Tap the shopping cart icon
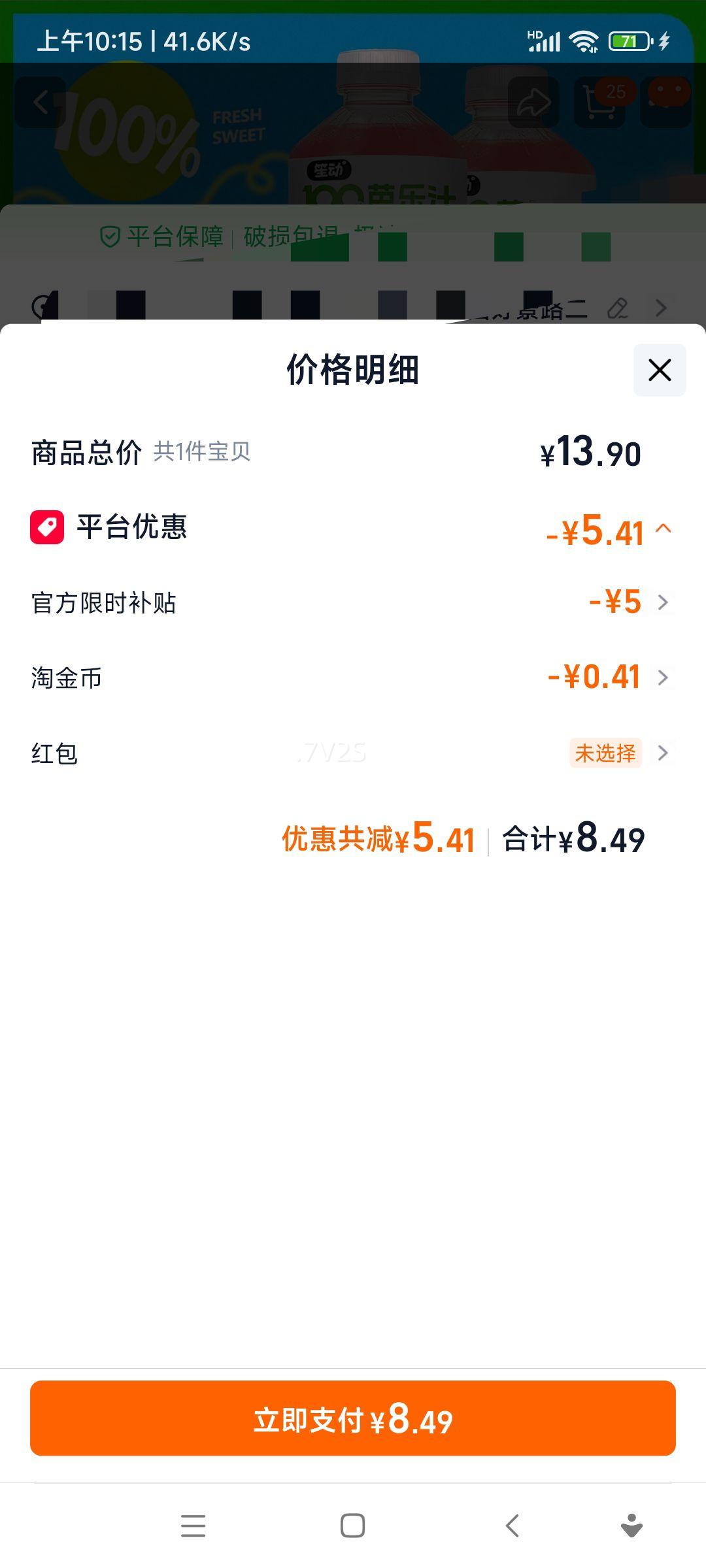 pyautogui.click(x=599, y=102)
